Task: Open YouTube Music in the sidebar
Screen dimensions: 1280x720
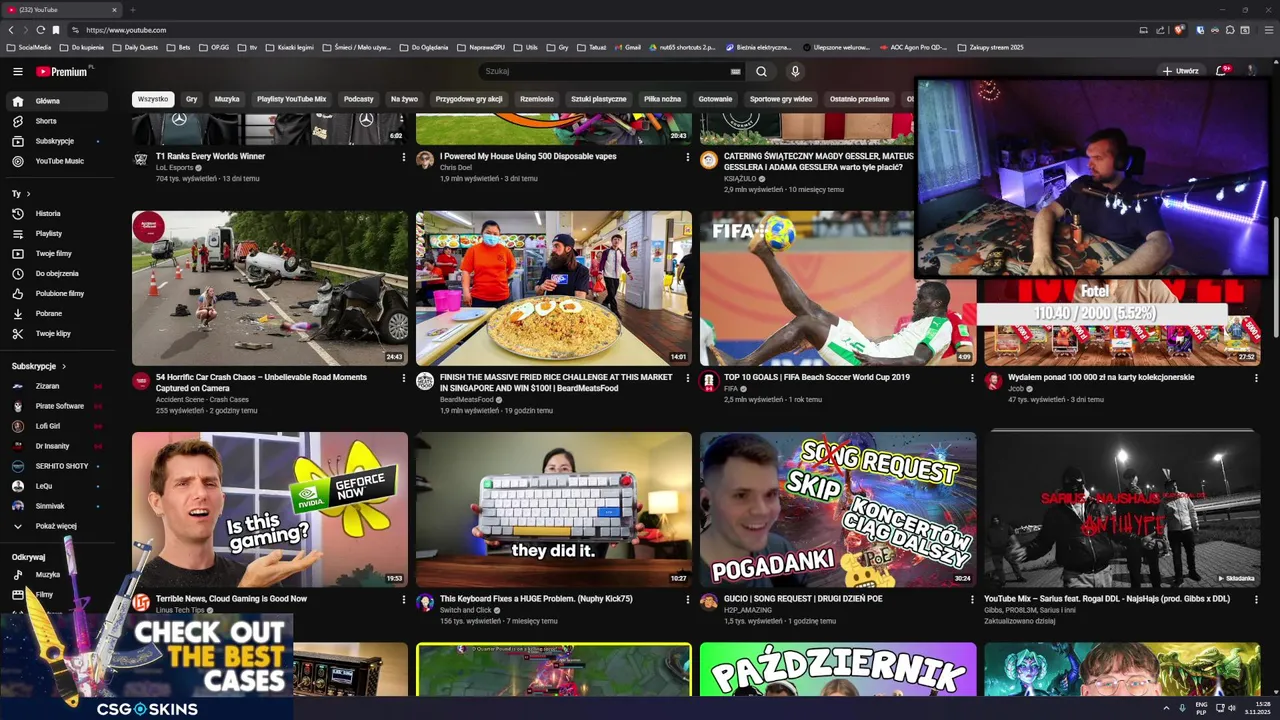Action: coord(58,161)
